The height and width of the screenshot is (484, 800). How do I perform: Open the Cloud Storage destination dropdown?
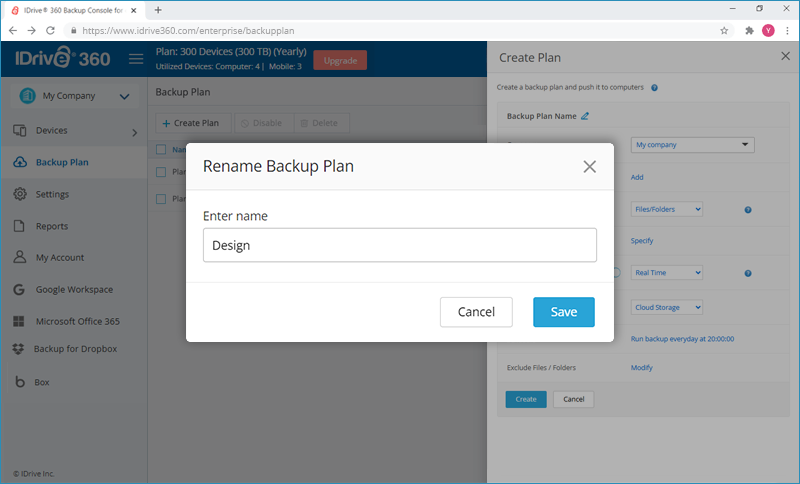click(668, 307)
